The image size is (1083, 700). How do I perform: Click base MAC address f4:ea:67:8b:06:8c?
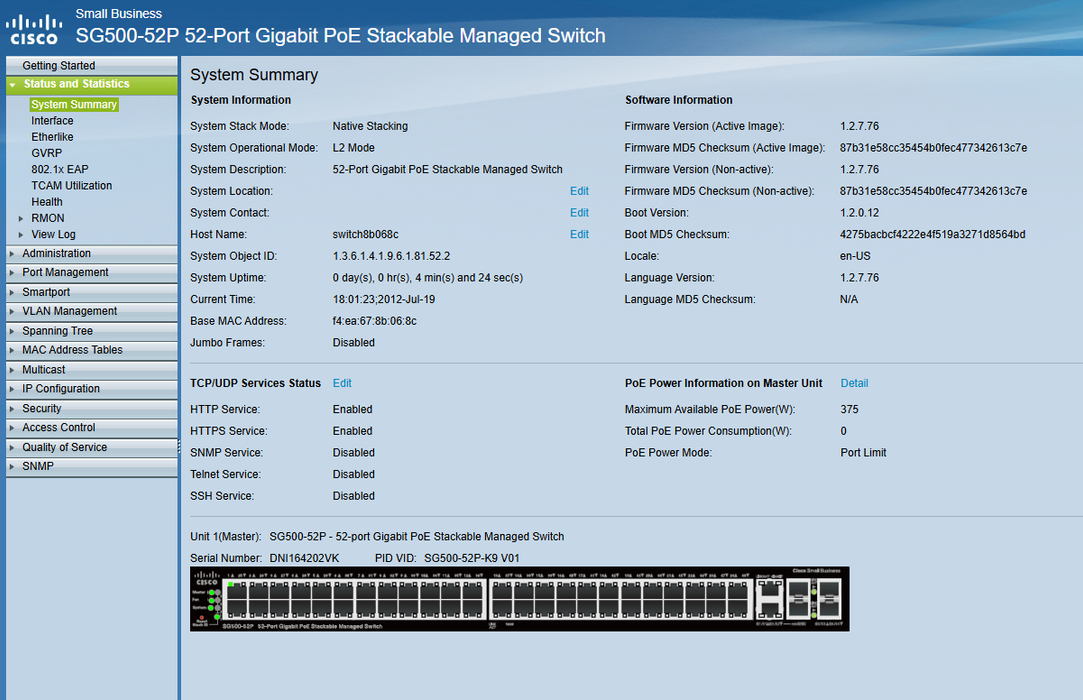(374, 321)
